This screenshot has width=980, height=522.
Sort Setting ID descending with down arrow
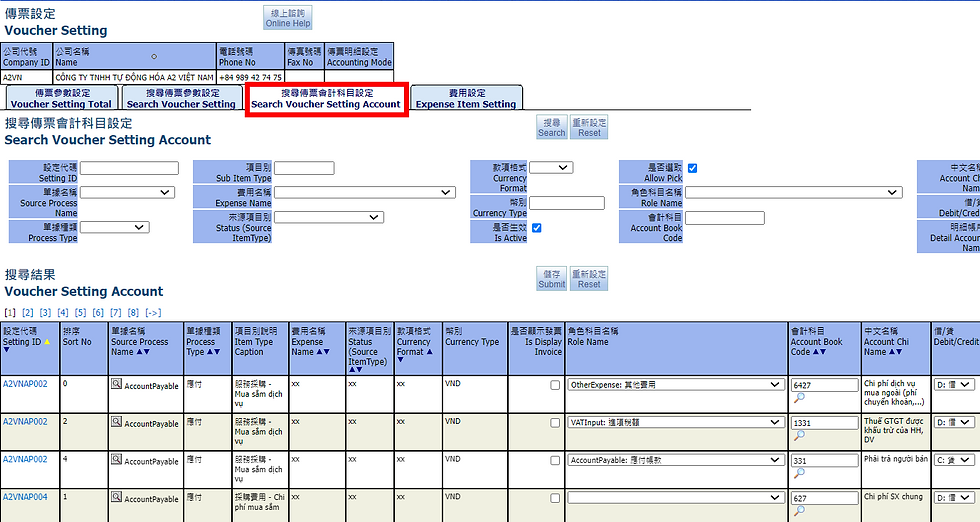point(6,350)
